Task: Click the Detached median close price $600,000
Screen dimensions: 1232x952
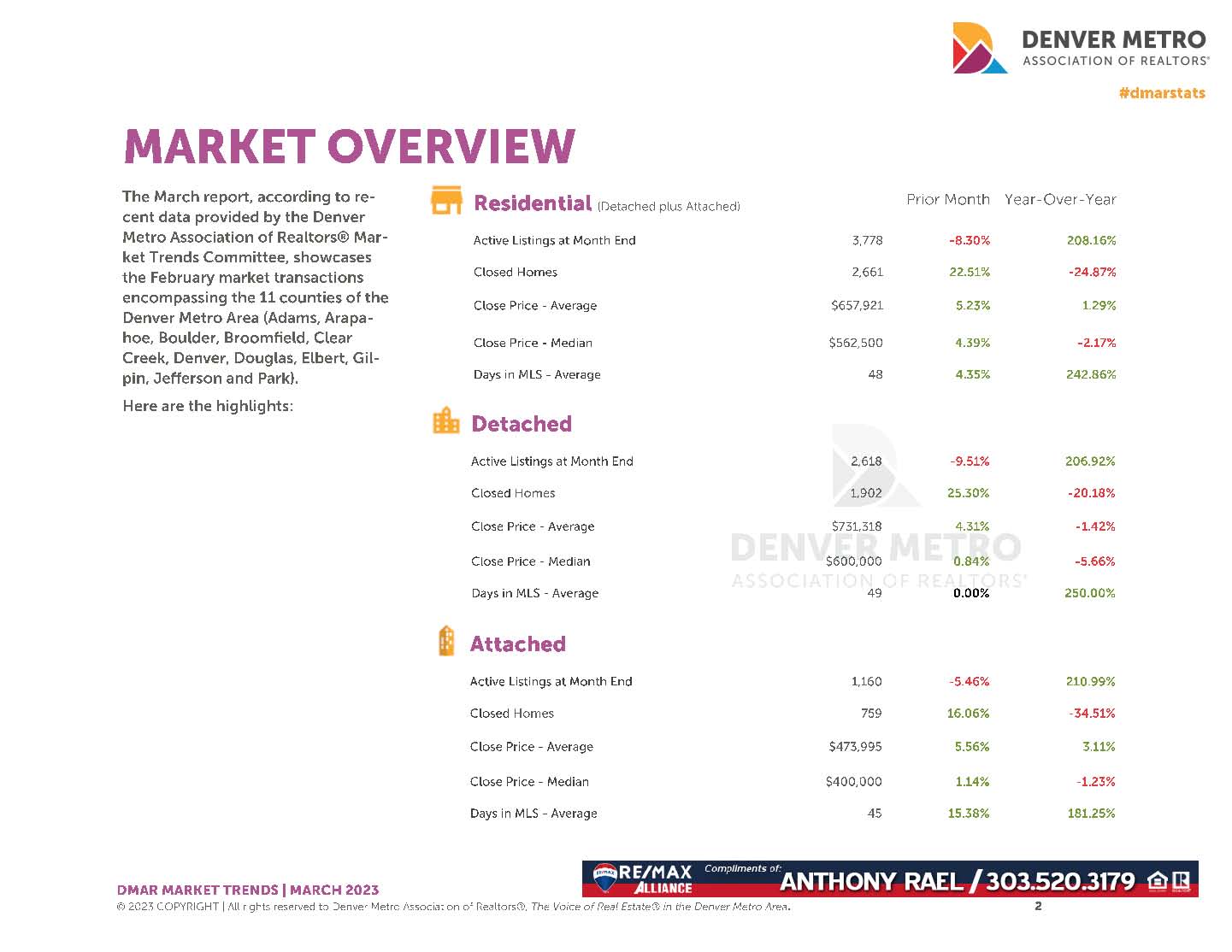Action: [853, 561]
